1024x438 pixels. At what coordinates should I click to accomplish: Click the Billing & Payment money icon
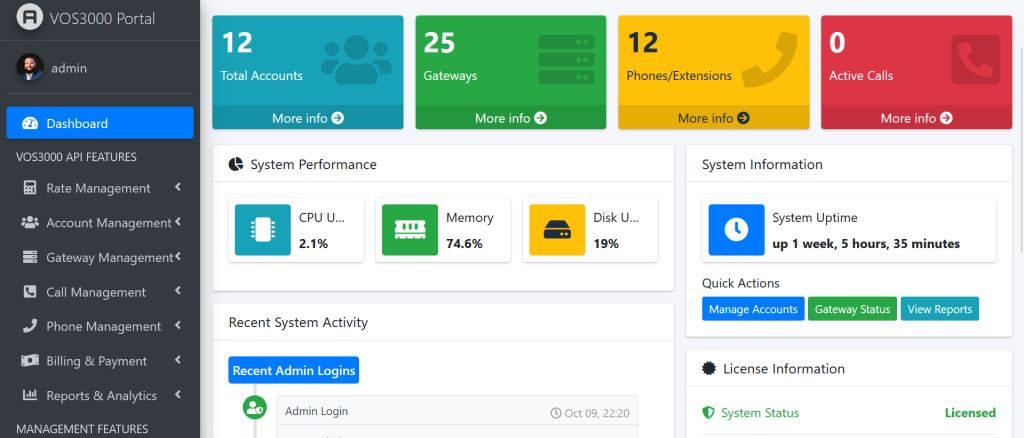point(30,361)
